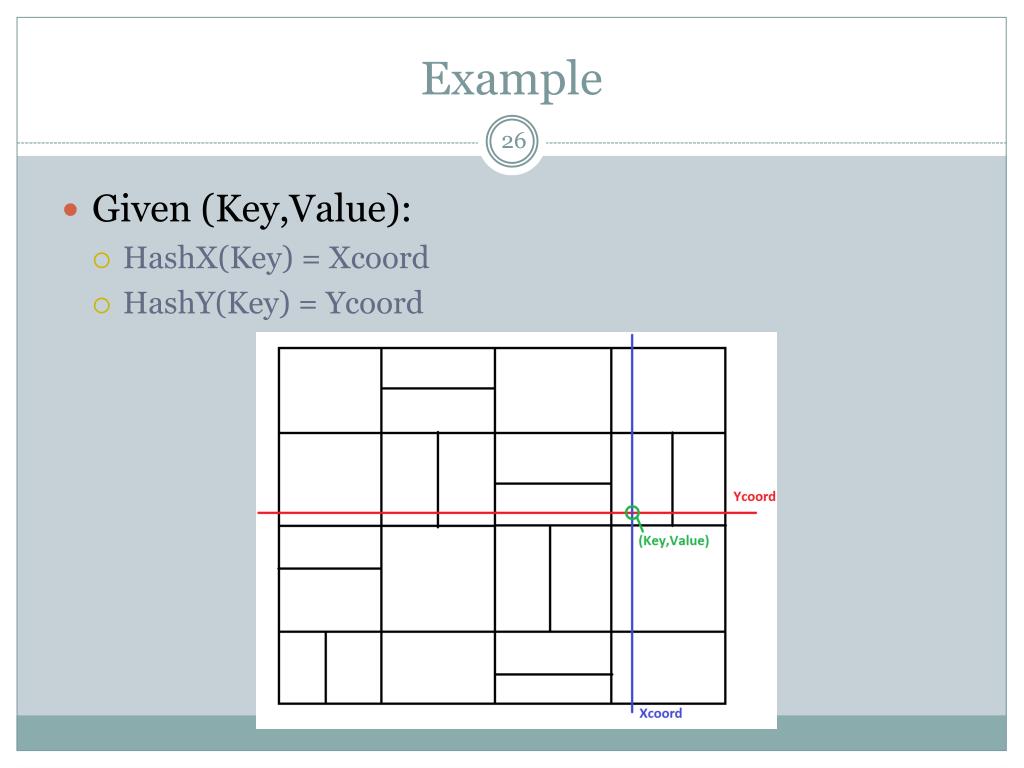Click the top-left rectangle of the grid
Screen dimensions: 1024x768
coord(330,391)
